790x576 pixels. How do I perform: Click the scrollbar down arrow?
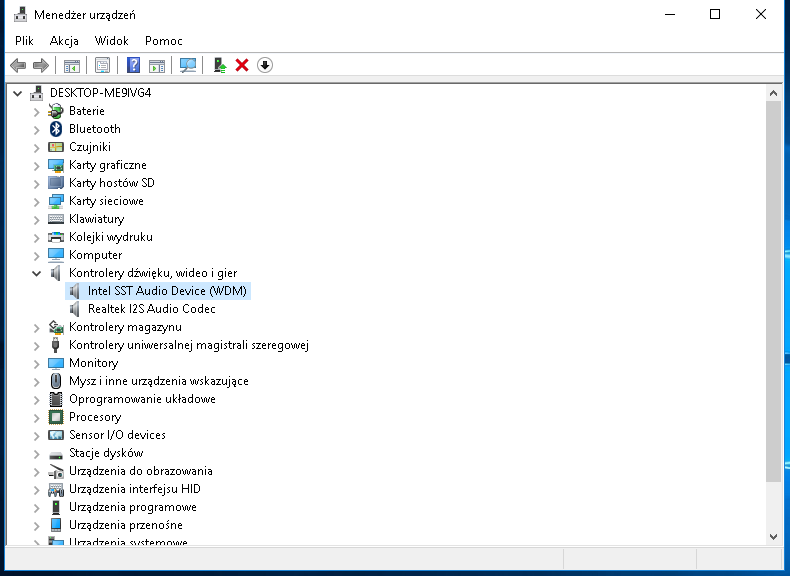coord(773,537)
